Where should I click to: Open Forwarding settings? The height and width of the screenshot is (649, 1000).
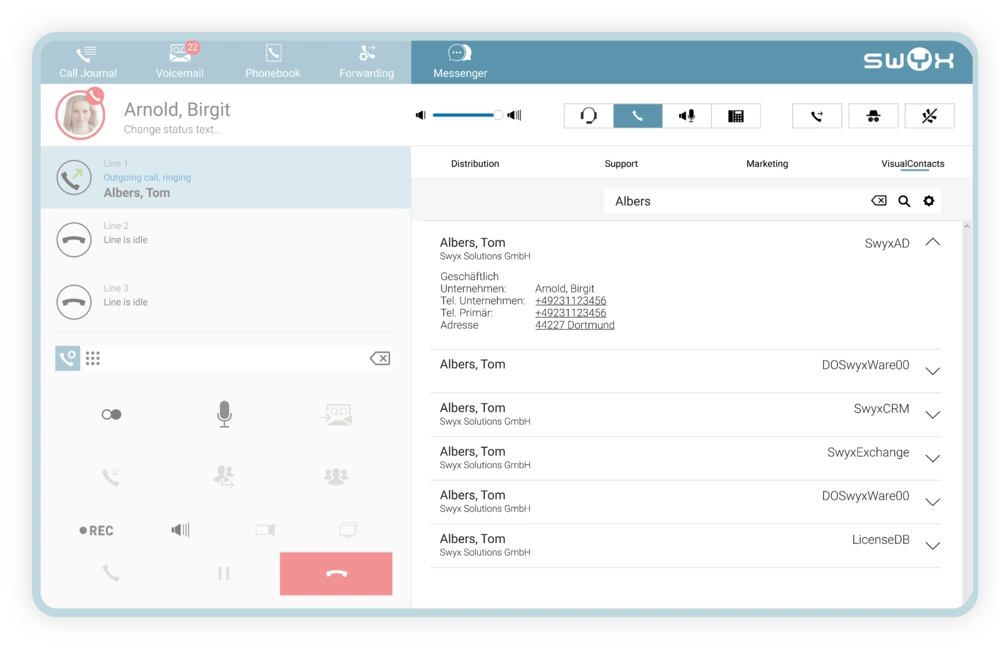point(367,61)
